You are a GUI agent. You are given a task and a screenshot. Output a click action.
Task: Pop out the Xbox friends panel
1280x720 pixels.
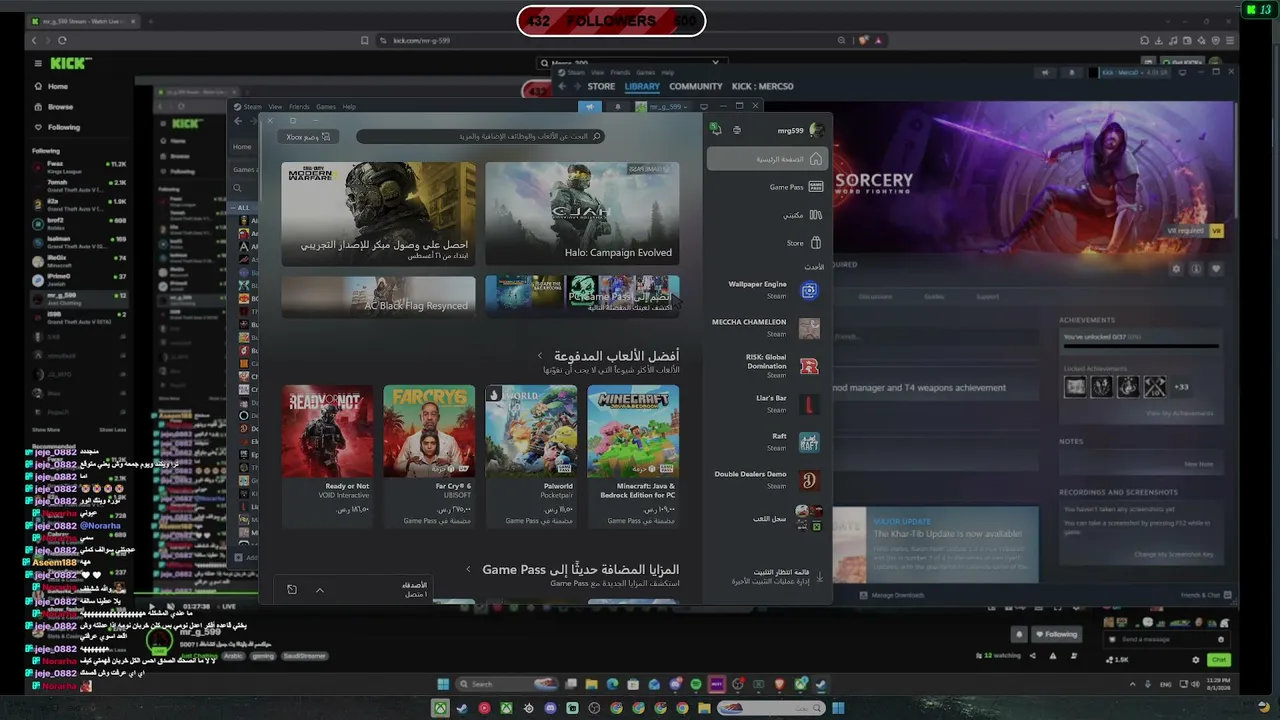pyautogui.click(x=292, y=590)
